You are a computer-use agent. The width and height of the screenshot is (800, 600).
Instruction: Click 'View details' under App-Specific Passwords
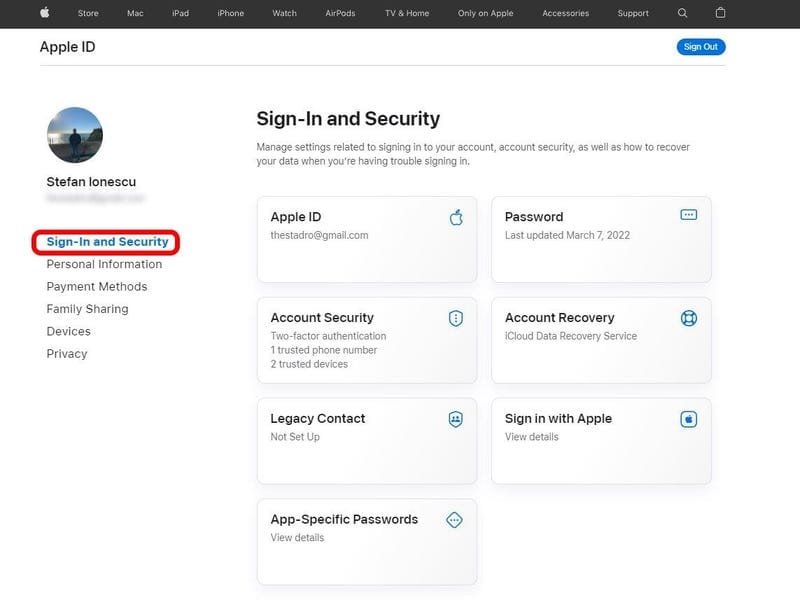297,538
